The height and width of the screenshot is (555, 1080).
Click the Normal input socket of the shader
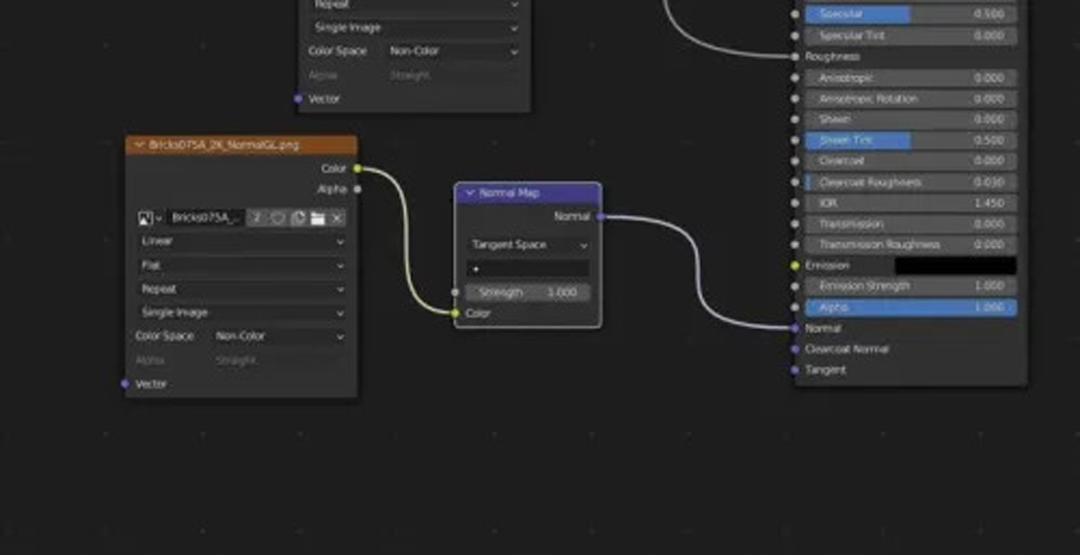tap(795, 329)
